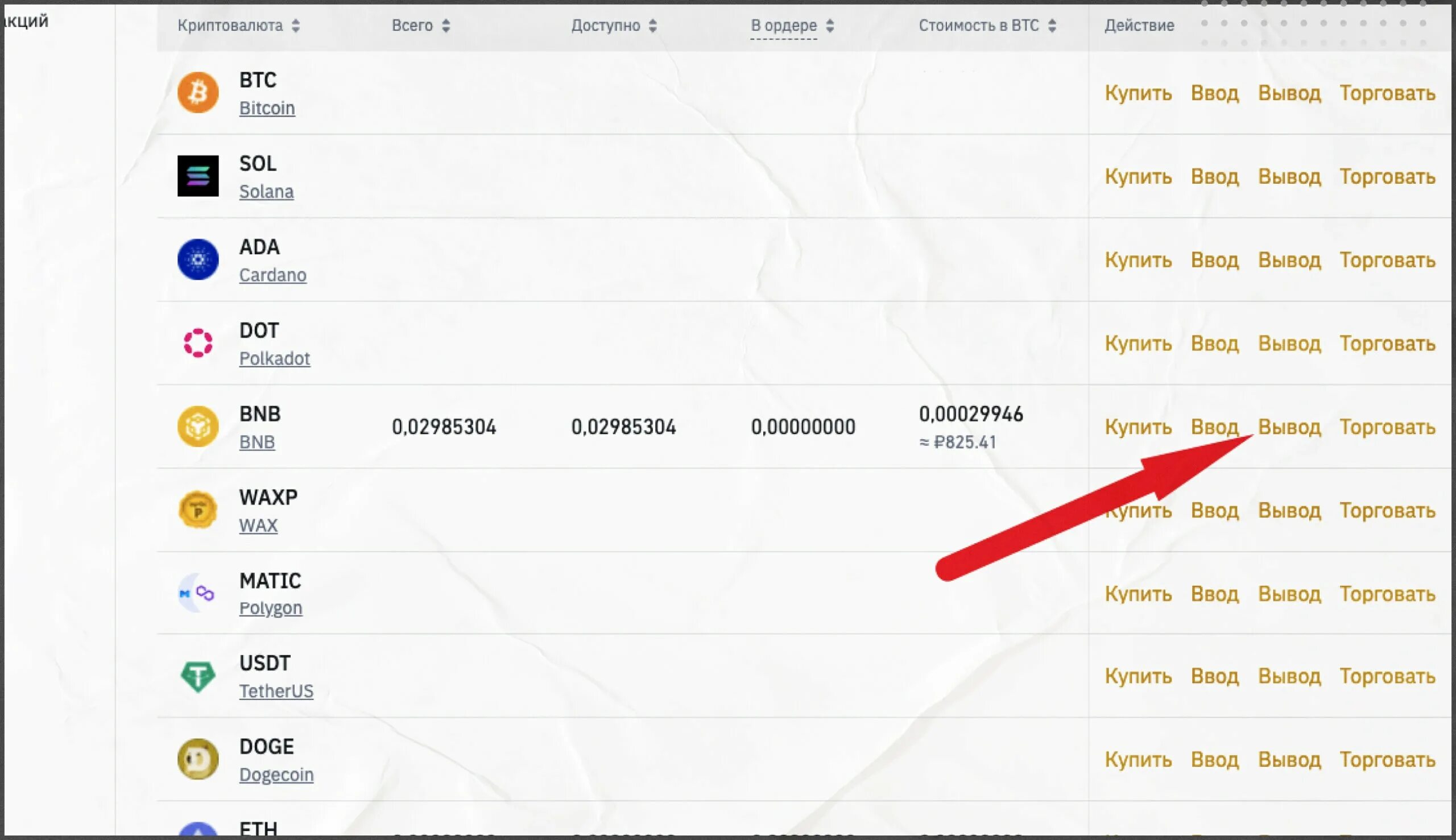Click Вывод in the BNB row
This screenshot has width=1456, height=840.
pyautogui.click(x=1289, y=428)
